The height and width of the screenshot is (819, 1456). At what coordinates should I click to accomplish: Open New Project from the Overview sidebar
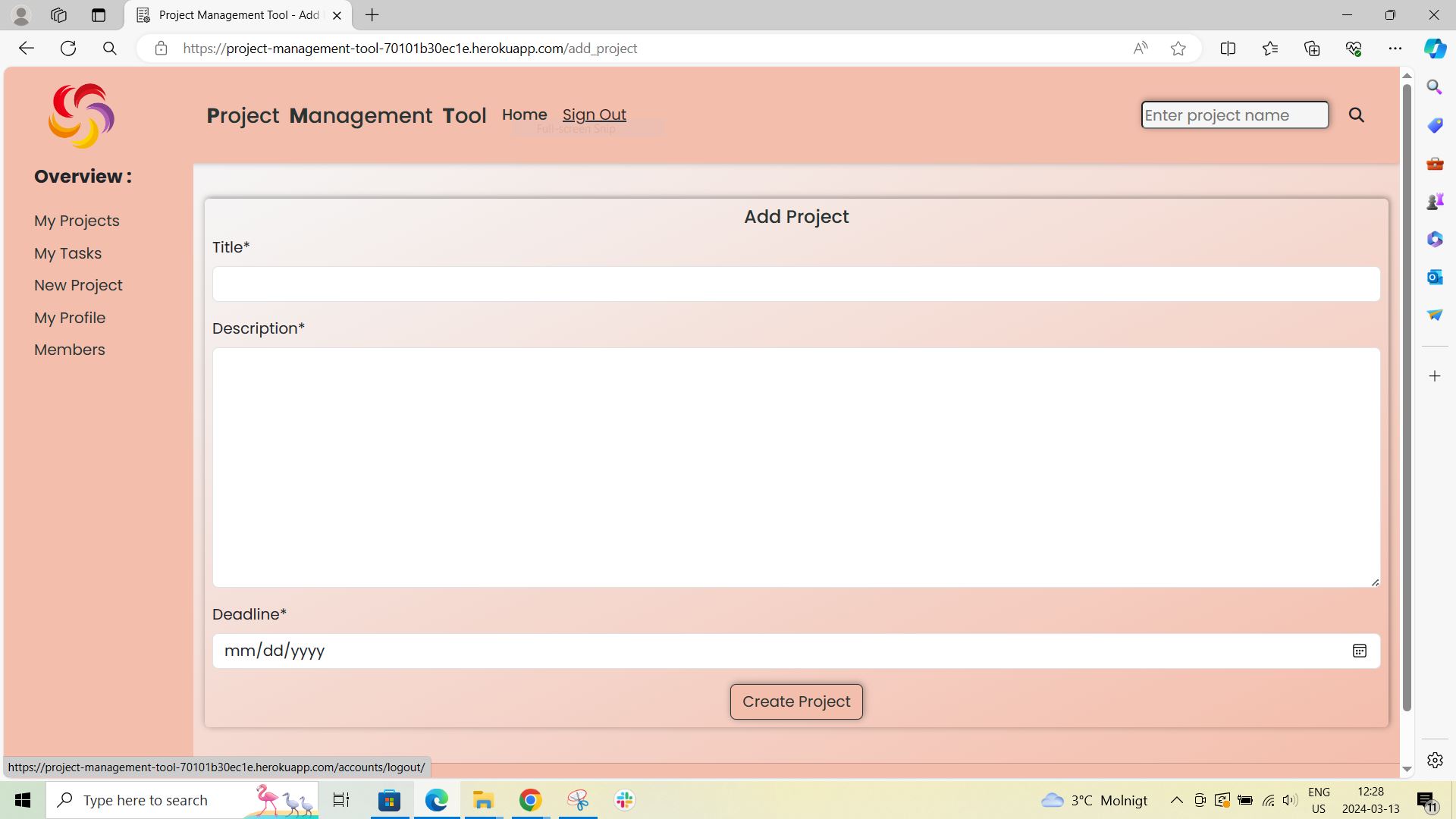[78, 285]
